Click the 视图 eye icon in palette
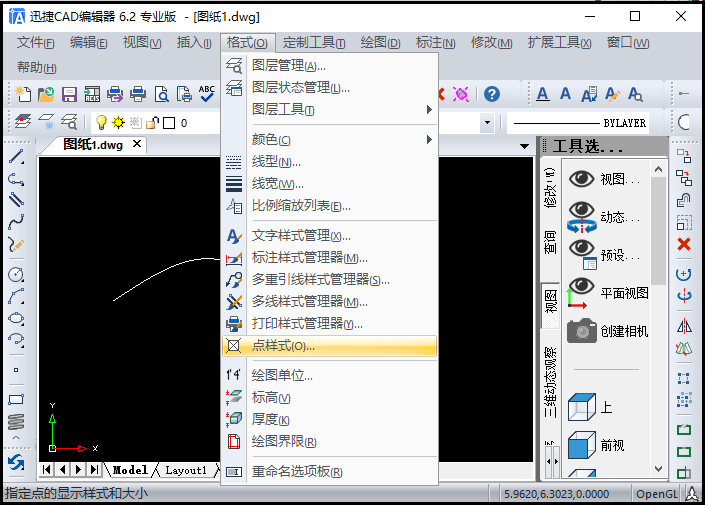The width and height of the screenshot is (705, 505). pos(582,179)
